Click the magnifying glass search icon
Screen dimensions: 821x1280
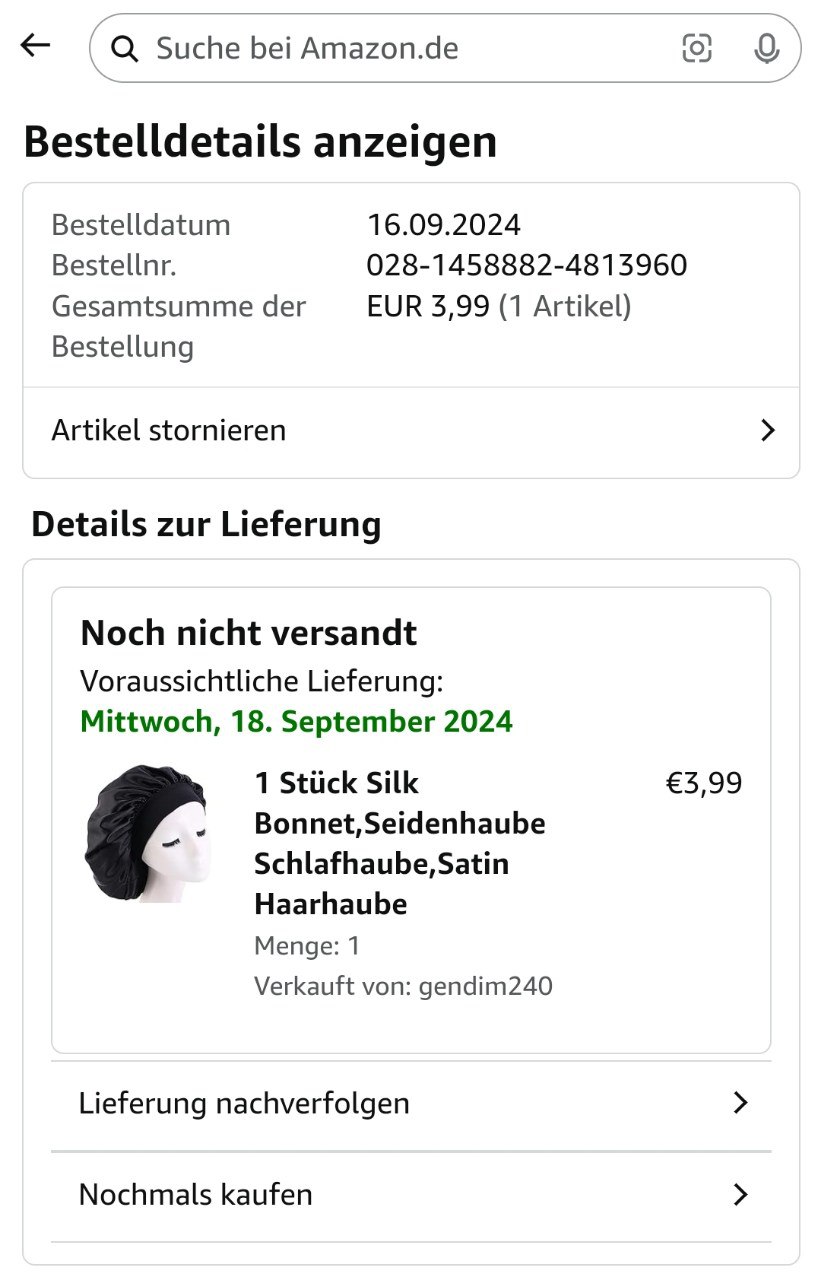click(125, 48)
